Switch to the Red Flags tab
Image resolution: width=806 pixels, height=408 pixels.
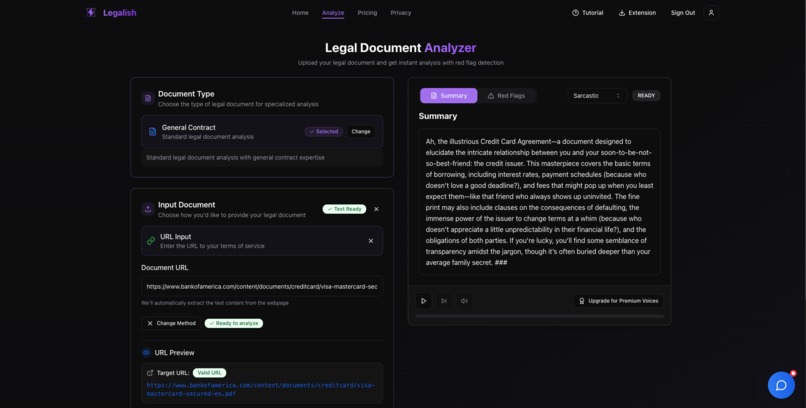coord(506,96)
